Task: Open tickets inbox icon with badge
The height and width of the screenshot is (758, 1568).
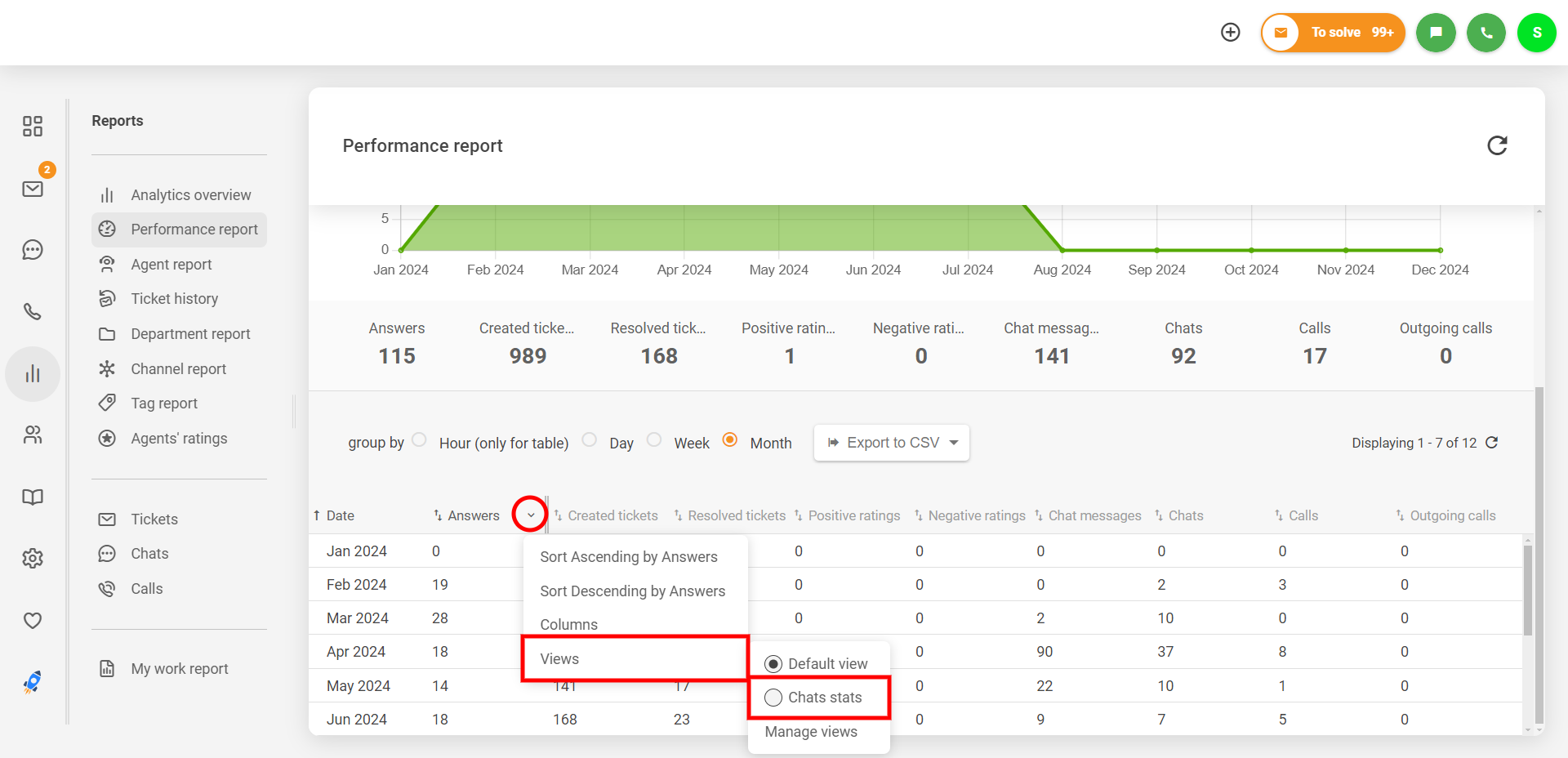Action: [33, 189]
